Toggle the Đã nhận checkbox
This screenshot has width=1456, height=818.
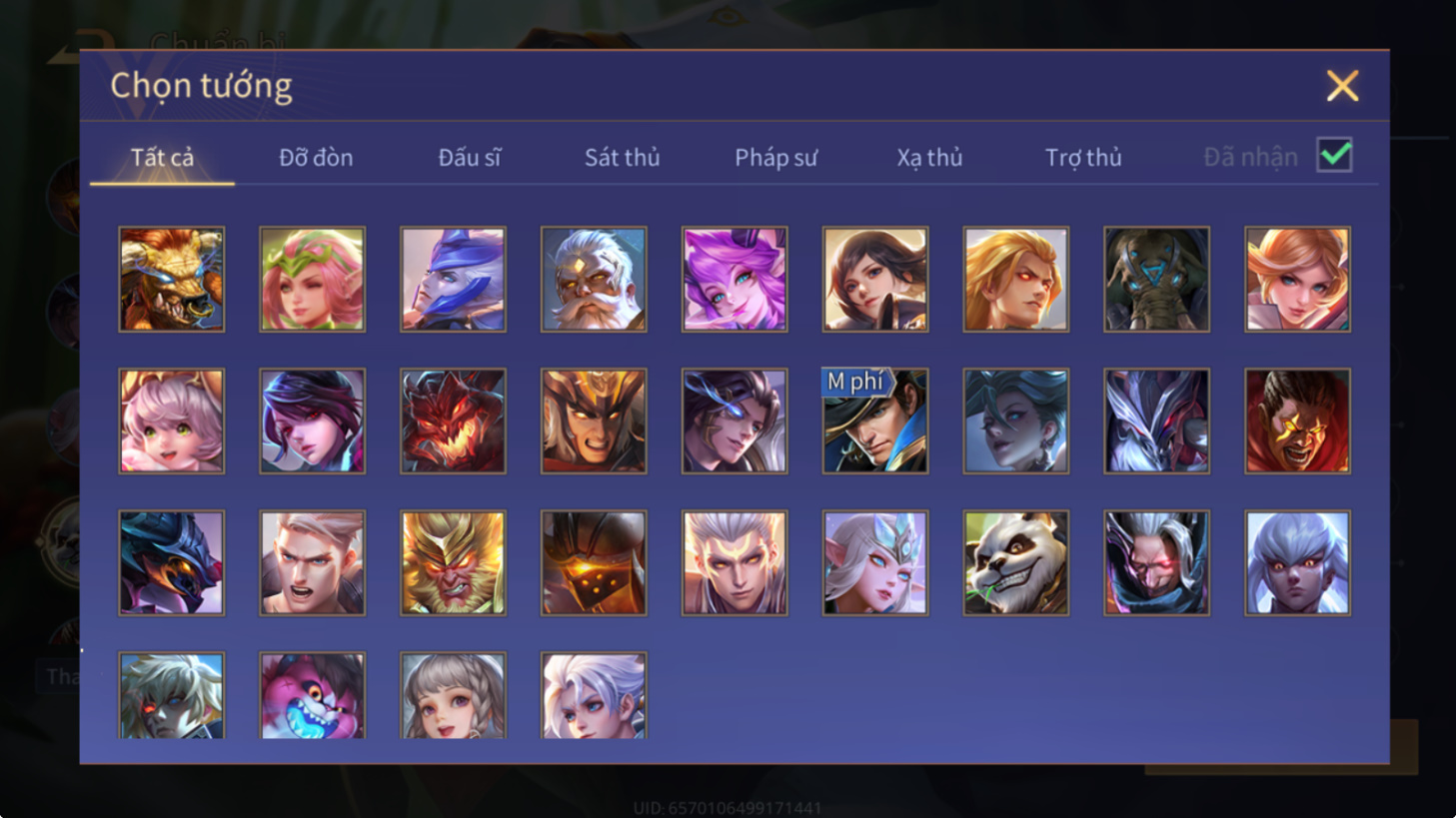tap(1334, 156)
